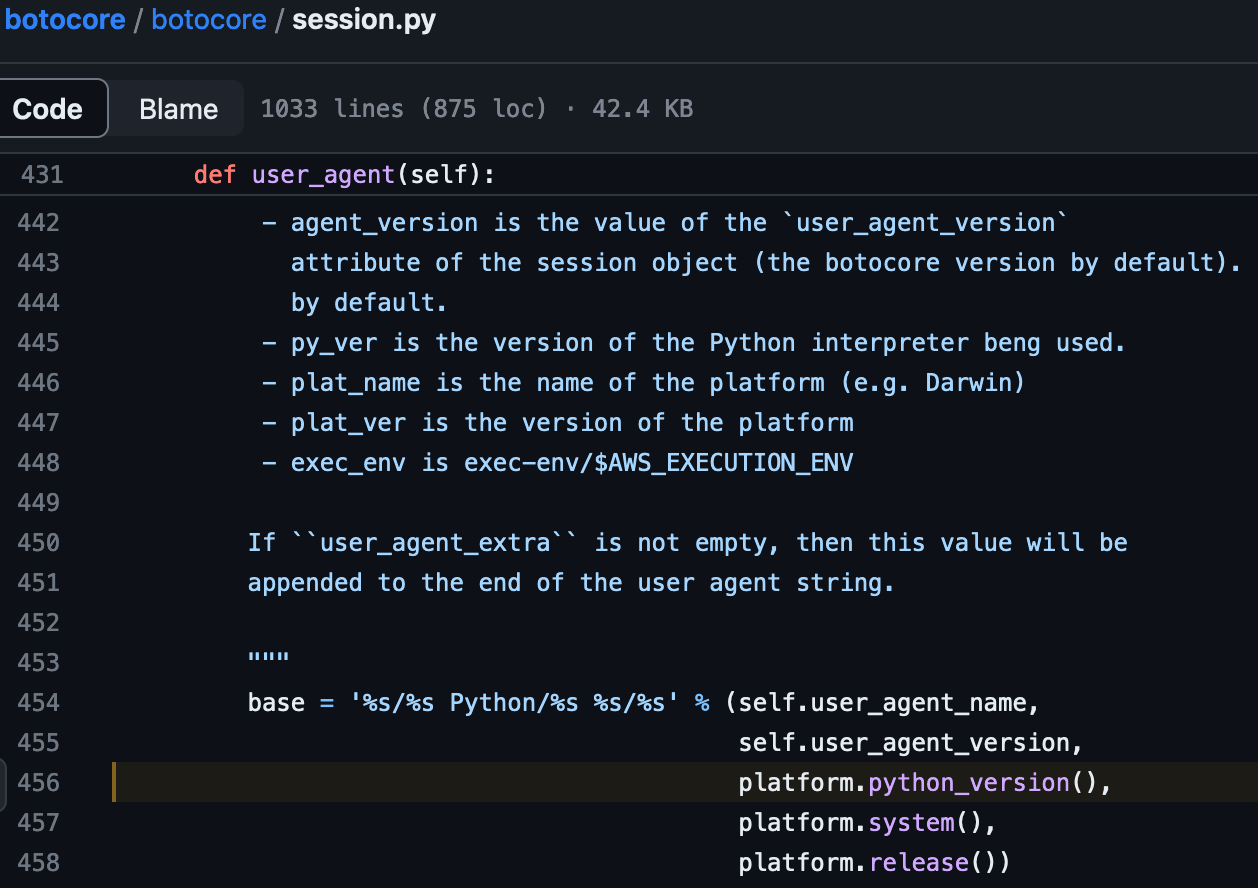Click 'self.user_agent_version' on line 455
The width and height of the screenshot is (1258, 888).
[904, 742]
